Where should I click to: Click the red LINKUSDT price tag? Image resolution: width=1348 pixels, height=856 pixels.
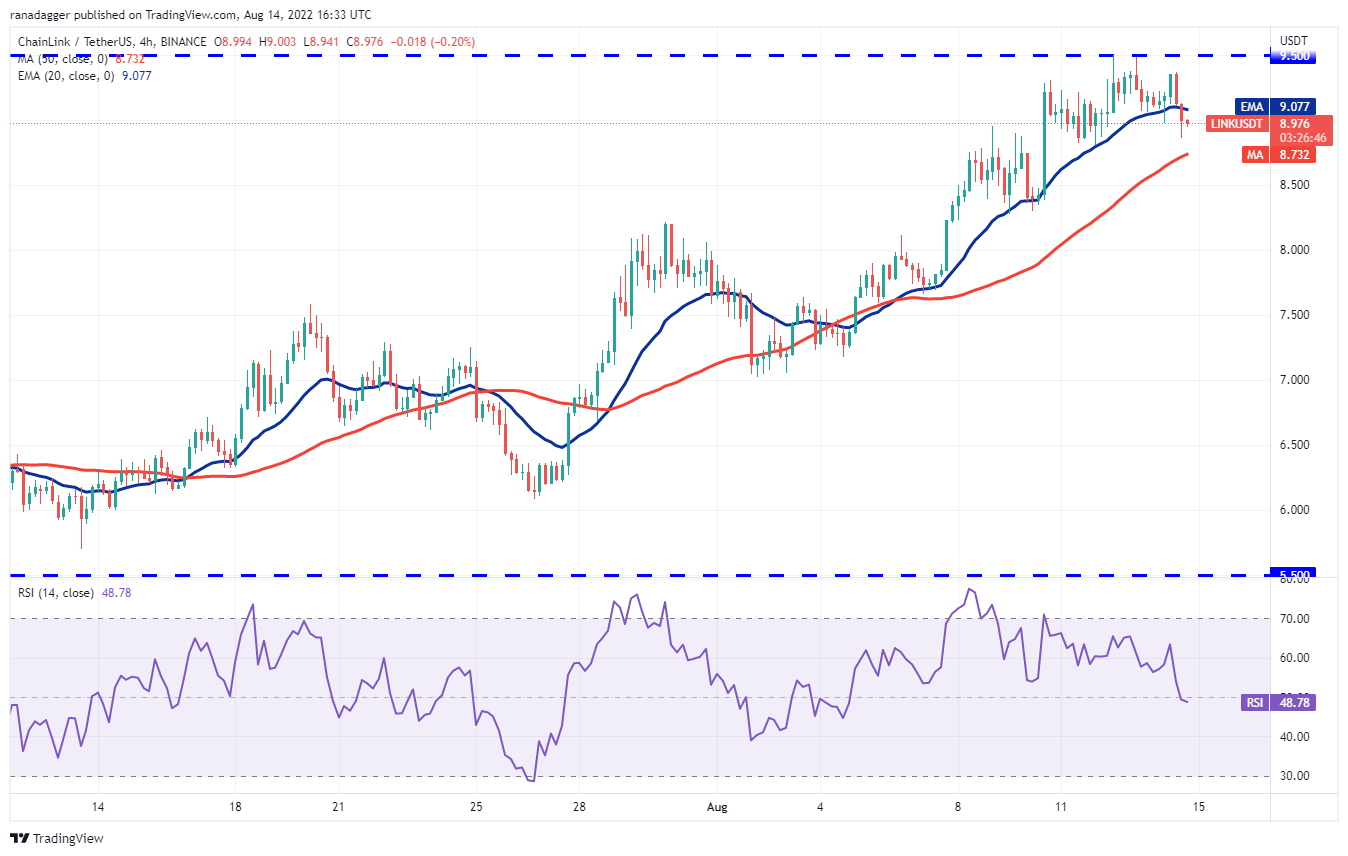pyautogui.click(x=1236, y=124)
